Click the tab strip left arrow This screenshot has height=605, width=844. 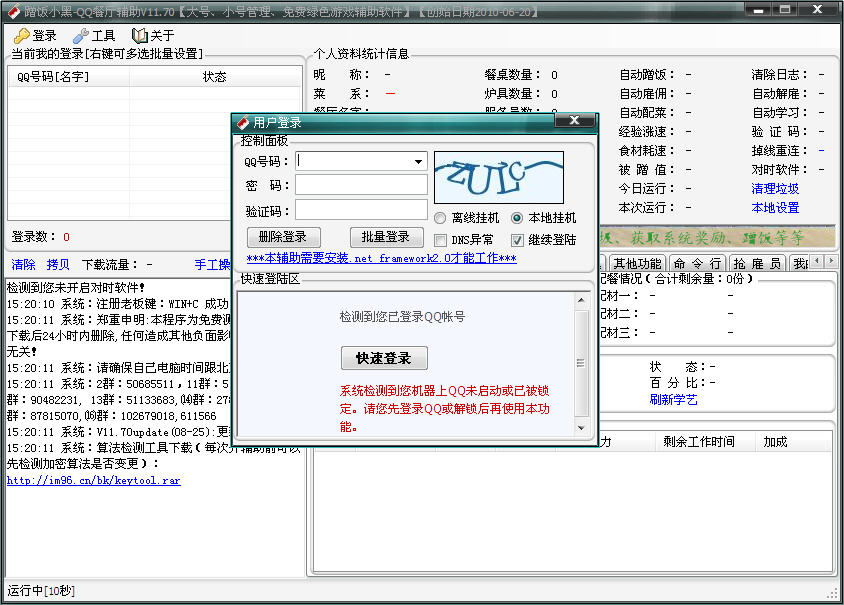tap(818, 261)
